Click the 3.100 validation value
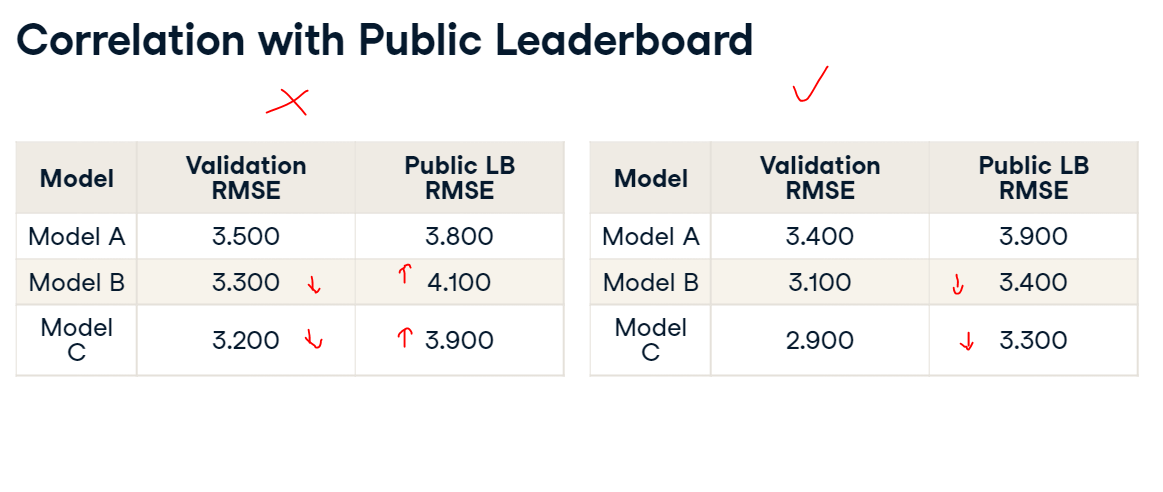 (x=820, y=283)
